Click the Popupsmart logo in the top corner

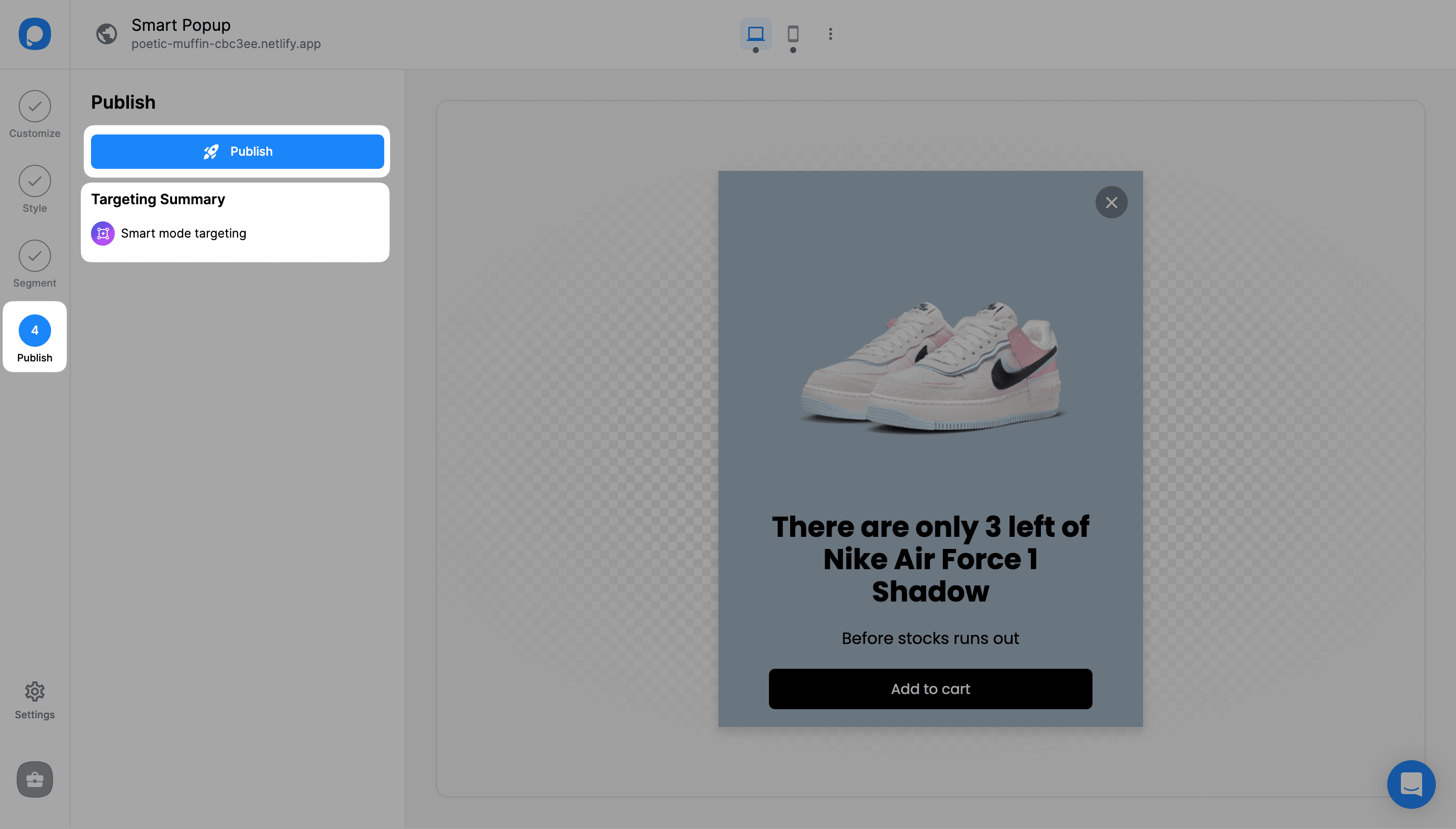pos(34,34)
